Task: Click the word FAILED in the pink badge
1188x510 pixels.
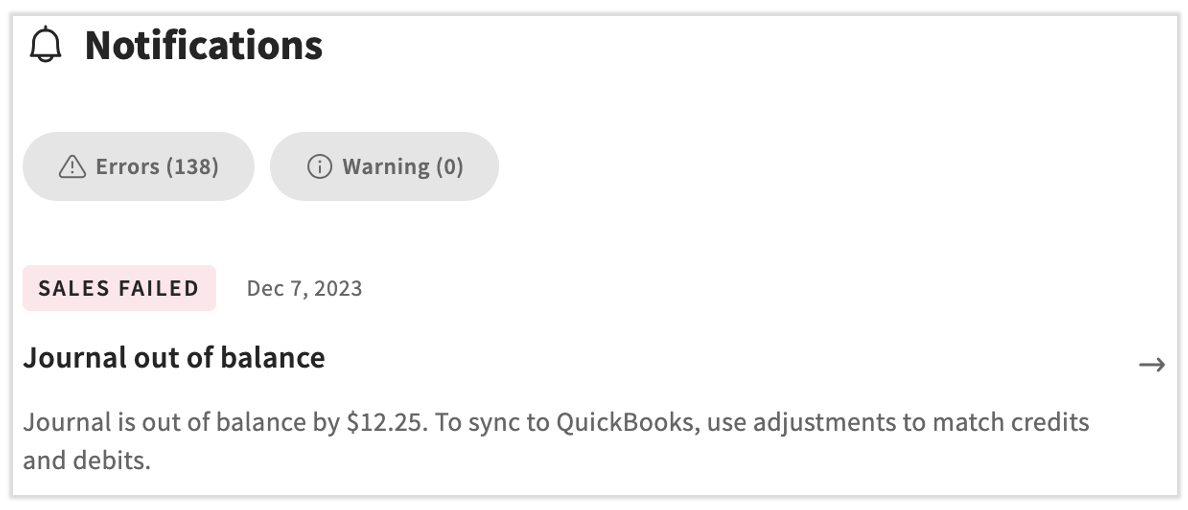Action: 158,288
